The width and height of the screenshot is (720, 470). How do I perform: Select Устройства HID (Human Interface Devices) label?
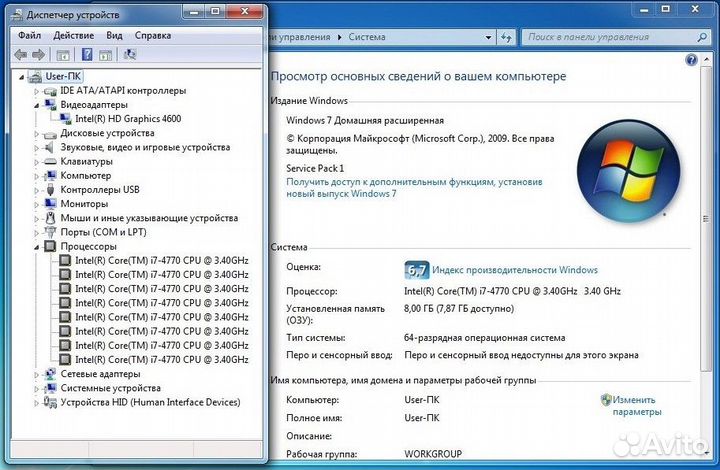click(x=150, y=403)
